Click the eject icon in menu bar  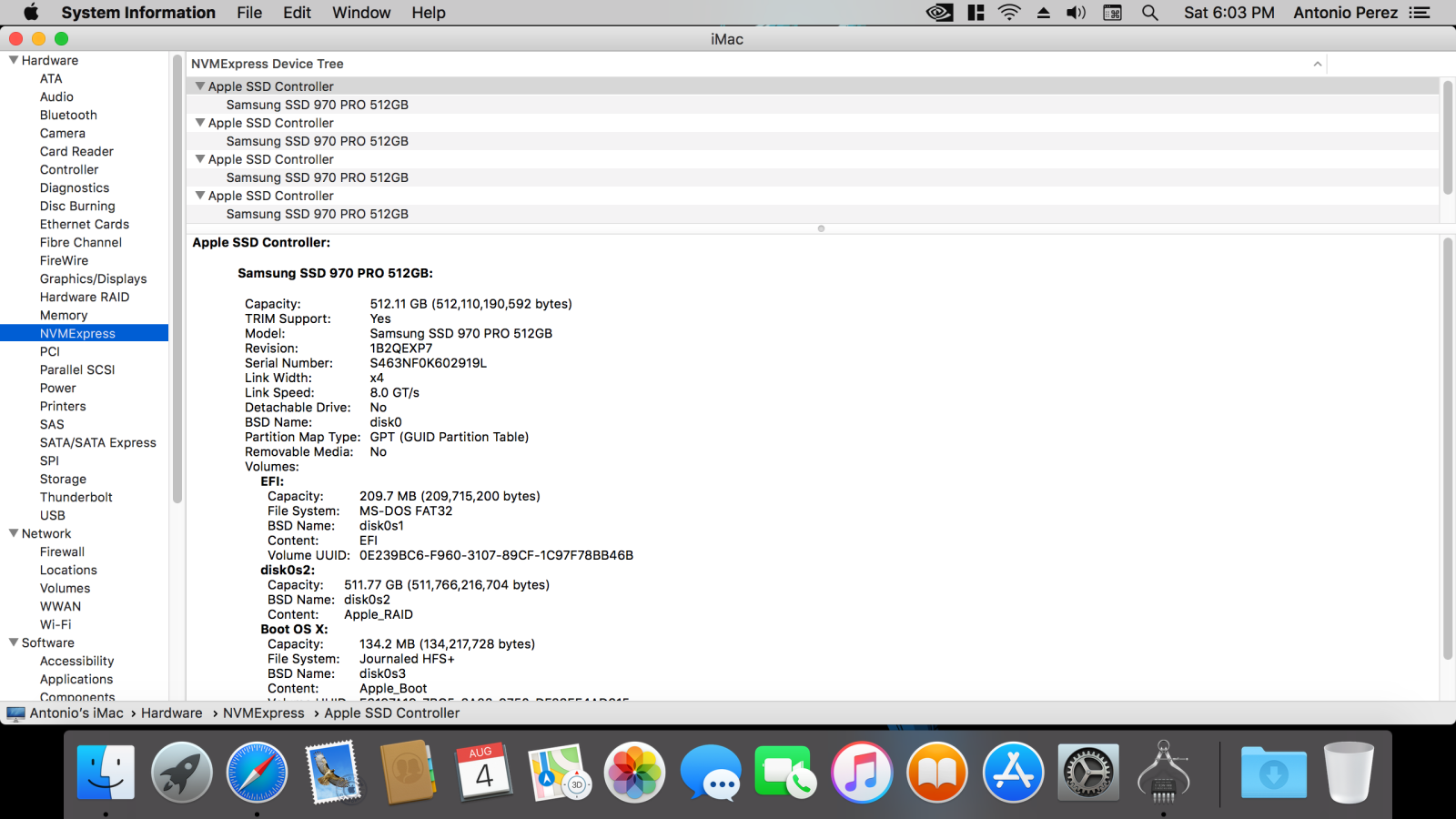1044,13
